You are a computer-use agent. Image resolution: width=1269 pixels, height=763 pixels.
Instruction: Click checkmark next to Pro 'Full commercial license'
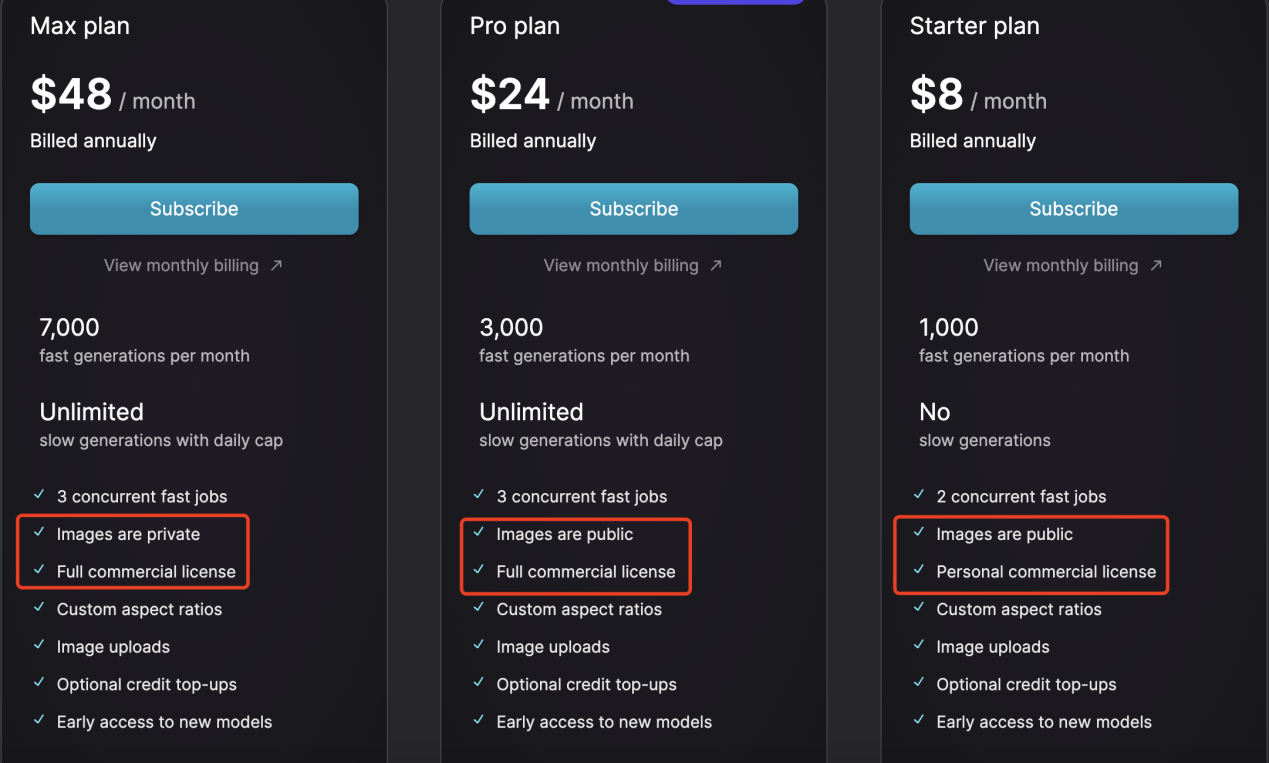(479, 571)
